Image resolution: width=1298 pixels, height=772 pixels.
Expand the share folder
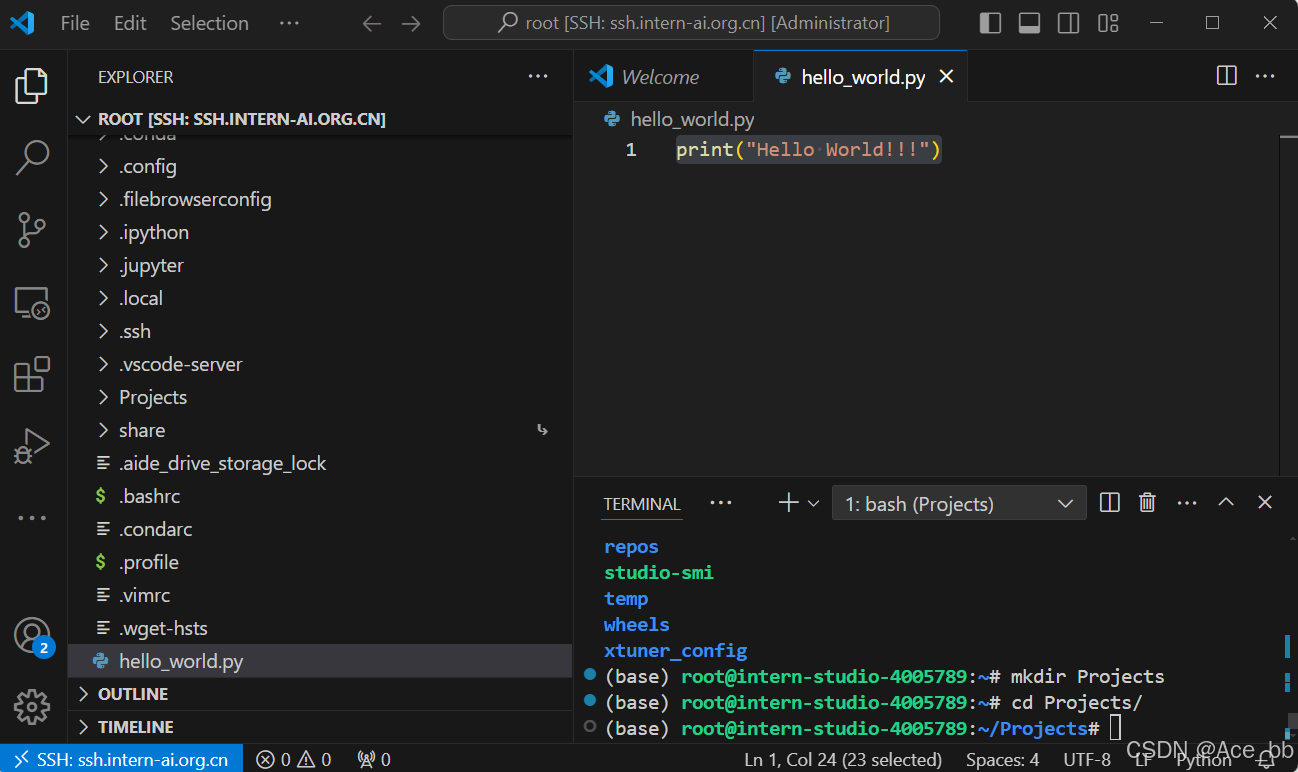click(x=320, y=430)
